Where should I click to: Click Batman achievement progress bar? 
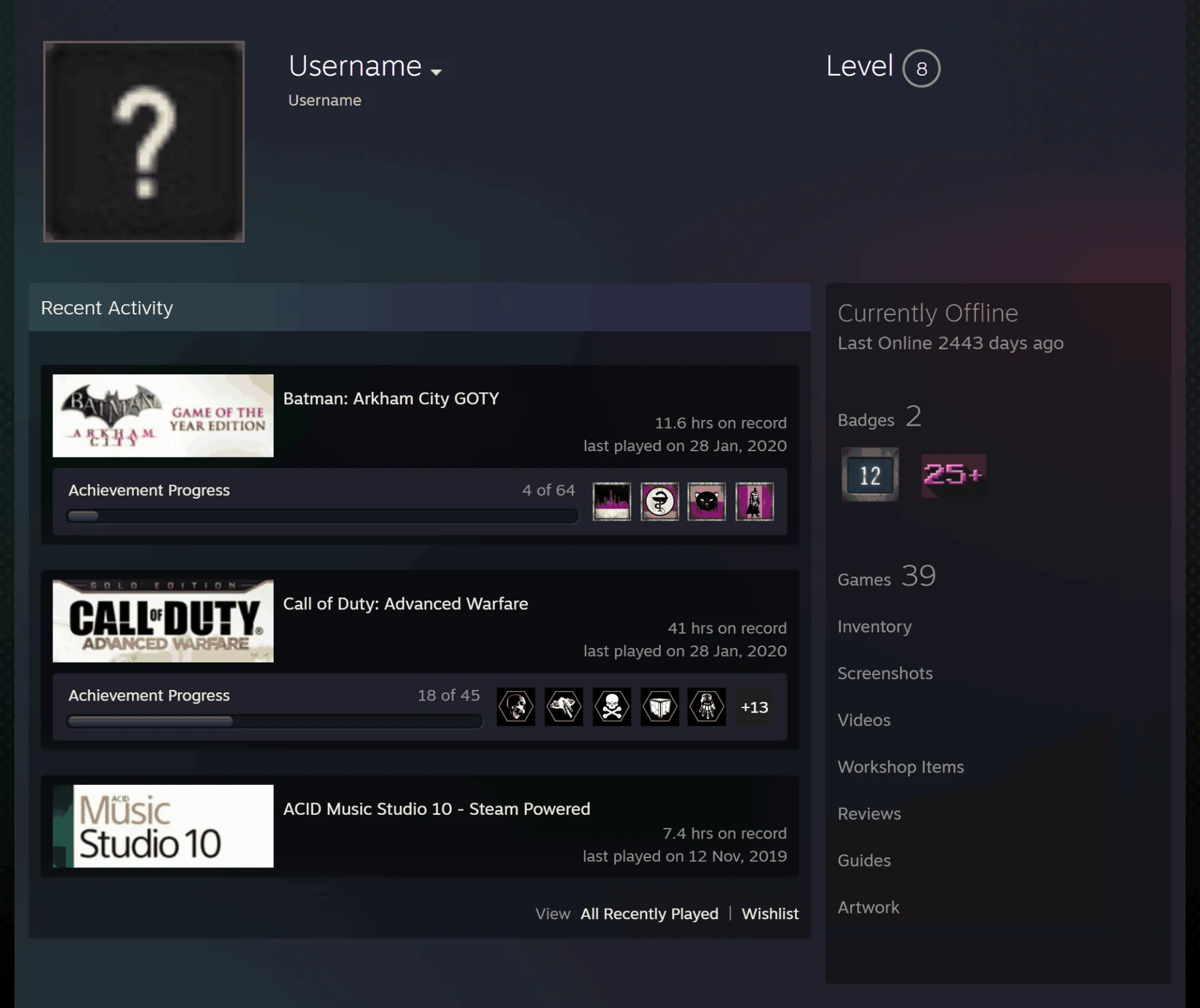click(x=322, y=516)
